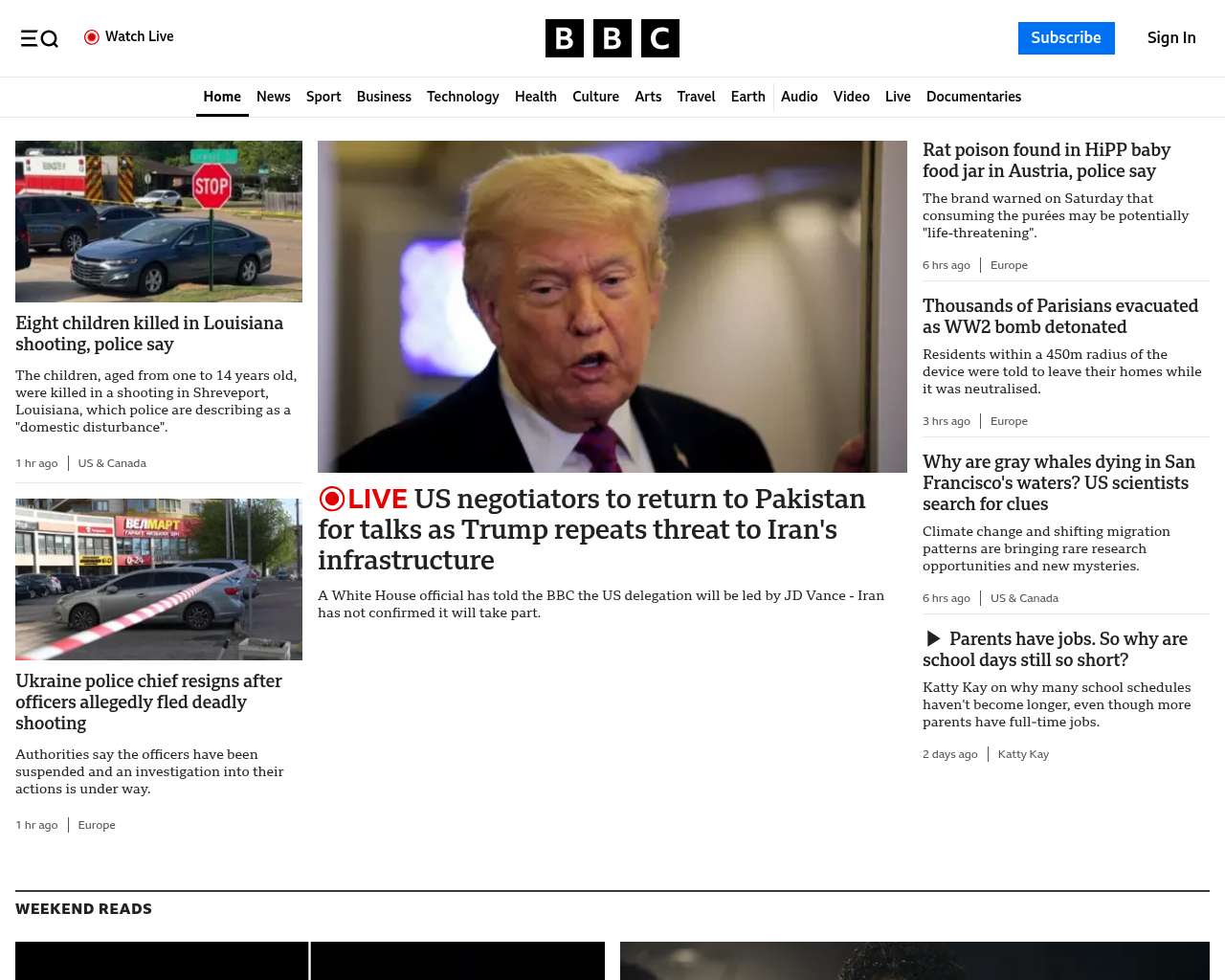The image size is (1225, 980).
Task: Click US & Canada tag under Louisiana story
Action: click(112, 463)
